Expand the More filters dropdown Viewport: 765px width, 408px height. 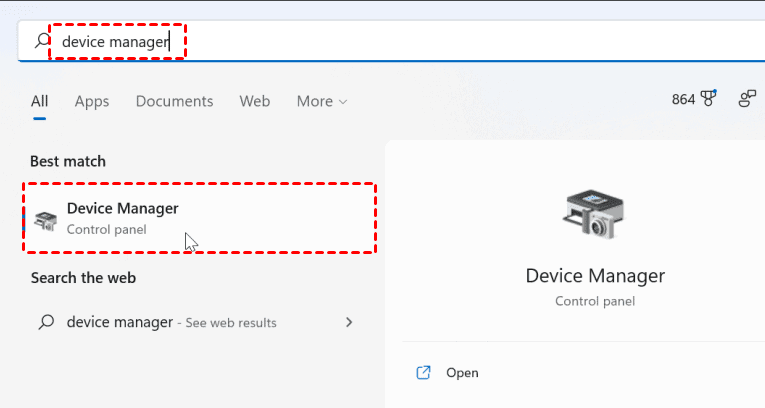[x=322, y=101]
